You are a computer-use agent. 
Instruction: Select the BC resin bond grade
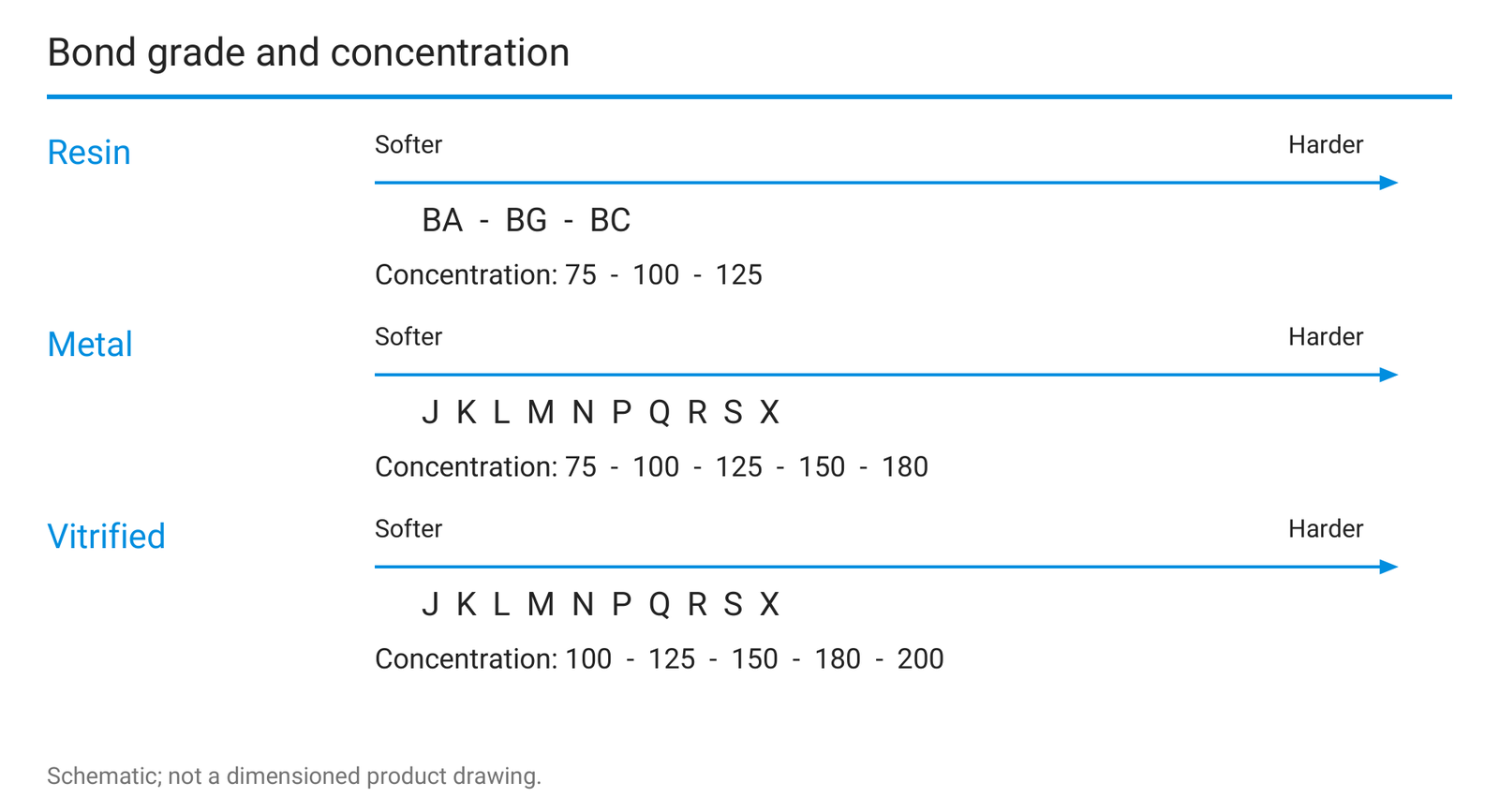[610, 220]
